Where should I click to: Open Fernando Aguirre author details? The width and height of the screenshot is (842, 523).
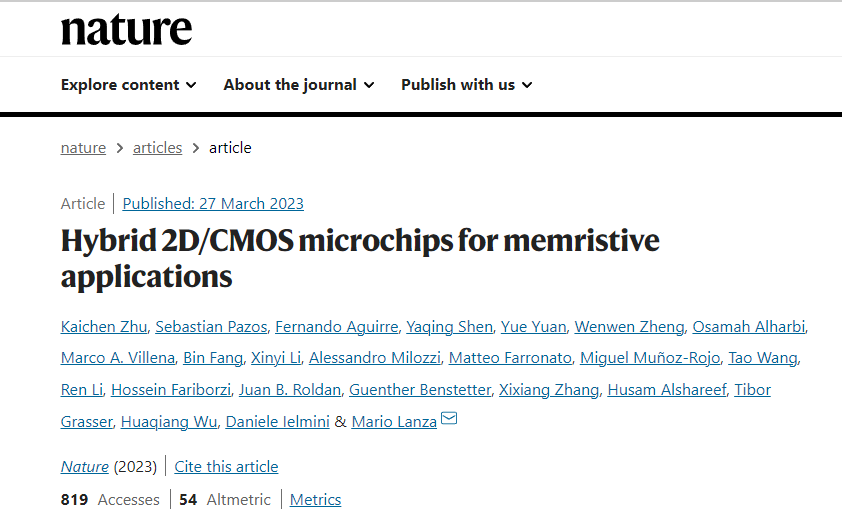click(337, 326)
